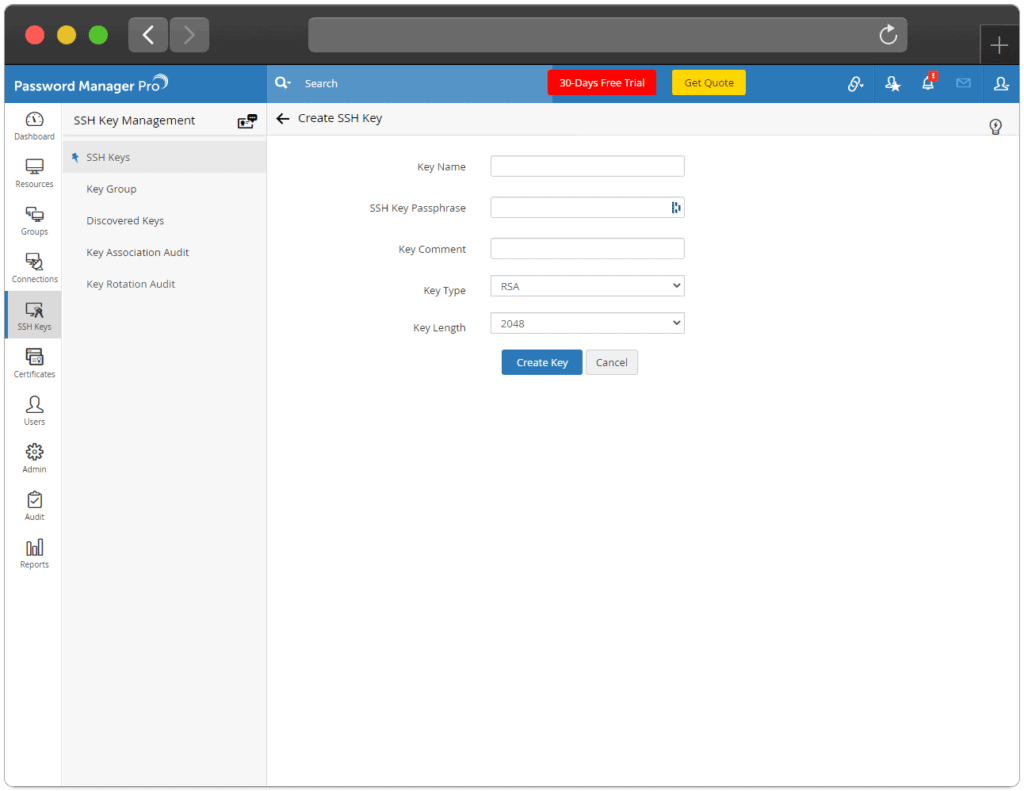Click the browser forward arrow

[x=189, y=35]
